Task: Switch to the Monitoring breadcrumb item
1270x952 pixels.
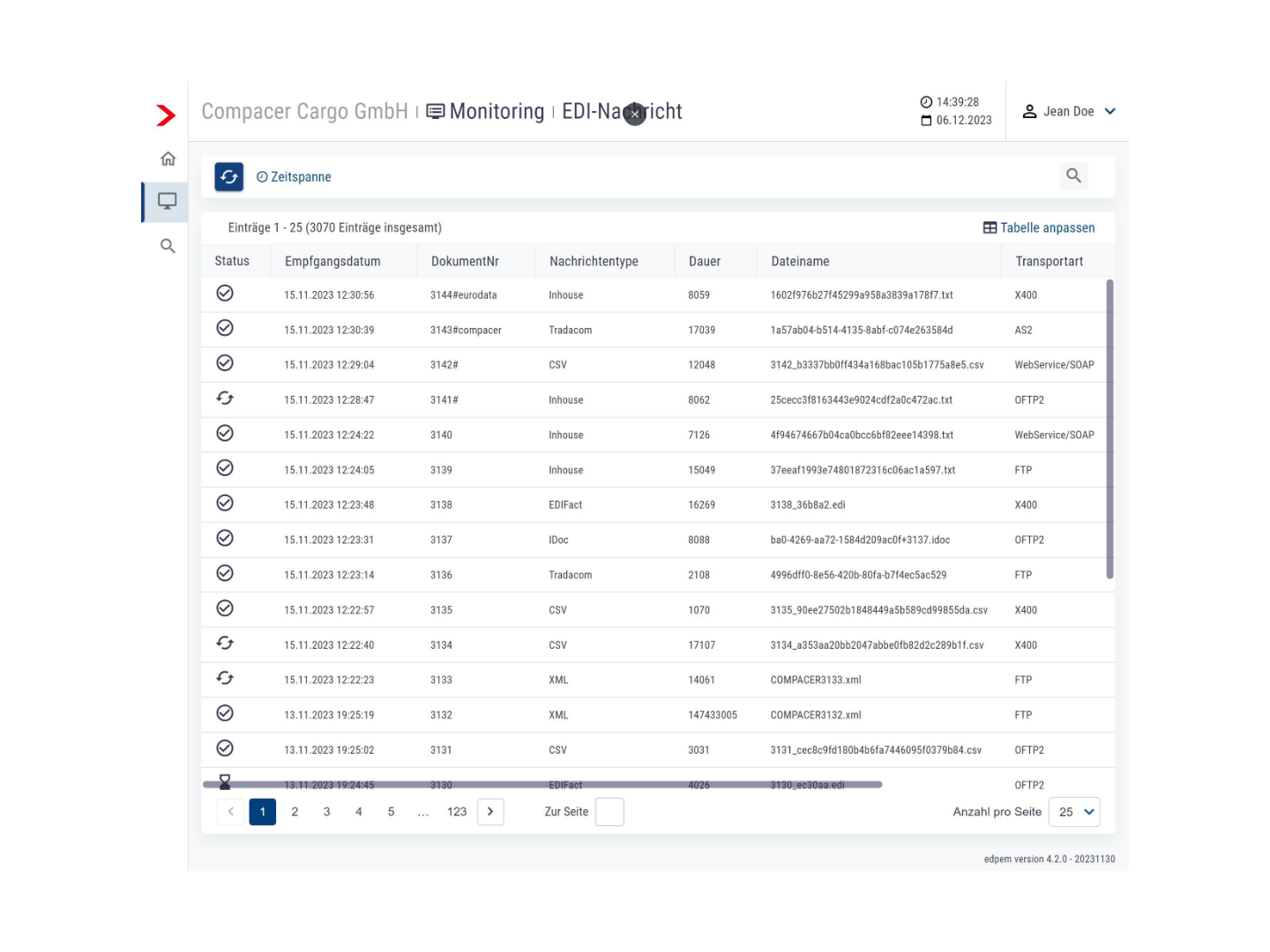Action: click(497, 111)
